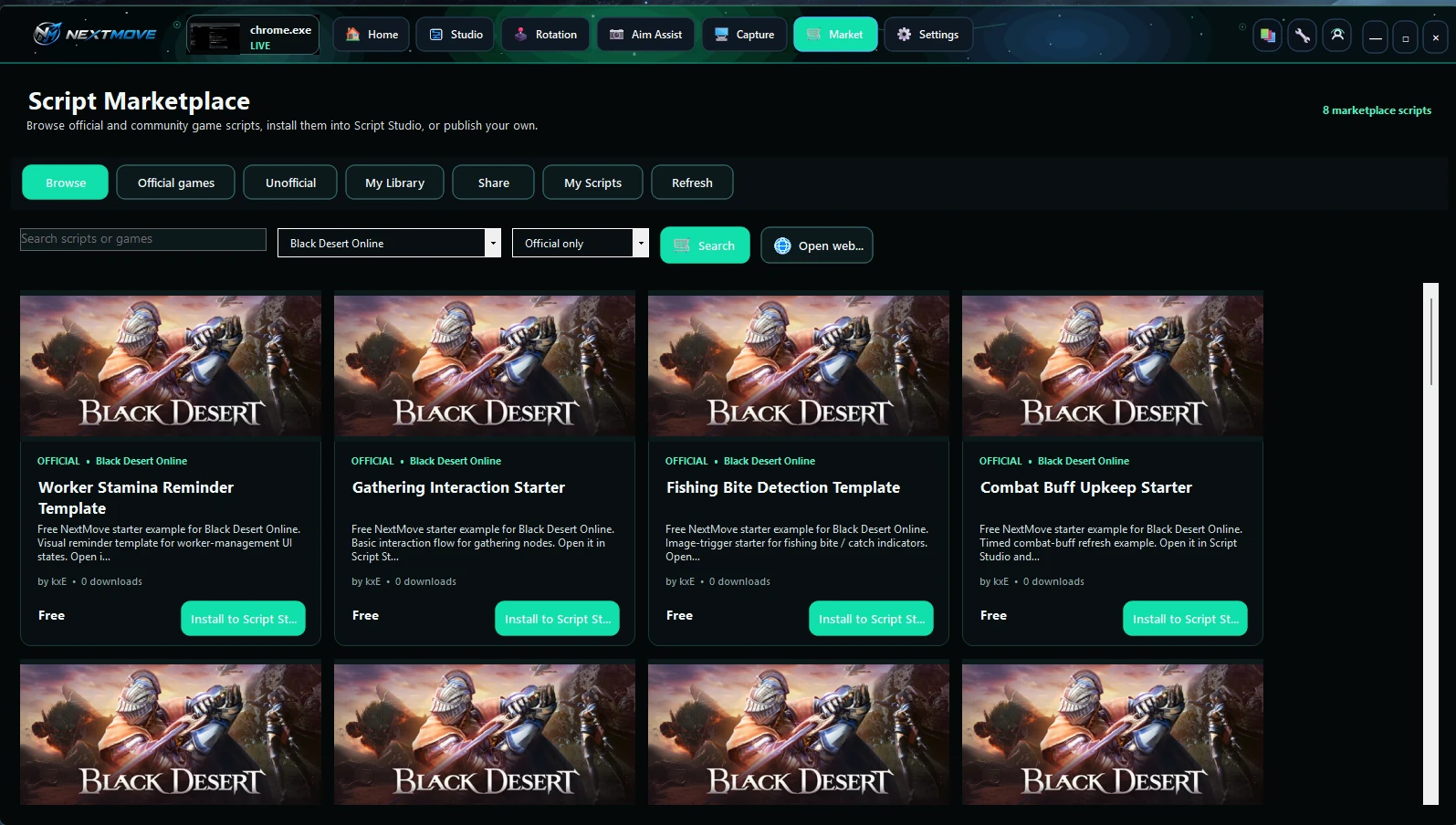Switch to the Capture tab
Viewport: 1456px width, 825px height.
click(744, 35)
